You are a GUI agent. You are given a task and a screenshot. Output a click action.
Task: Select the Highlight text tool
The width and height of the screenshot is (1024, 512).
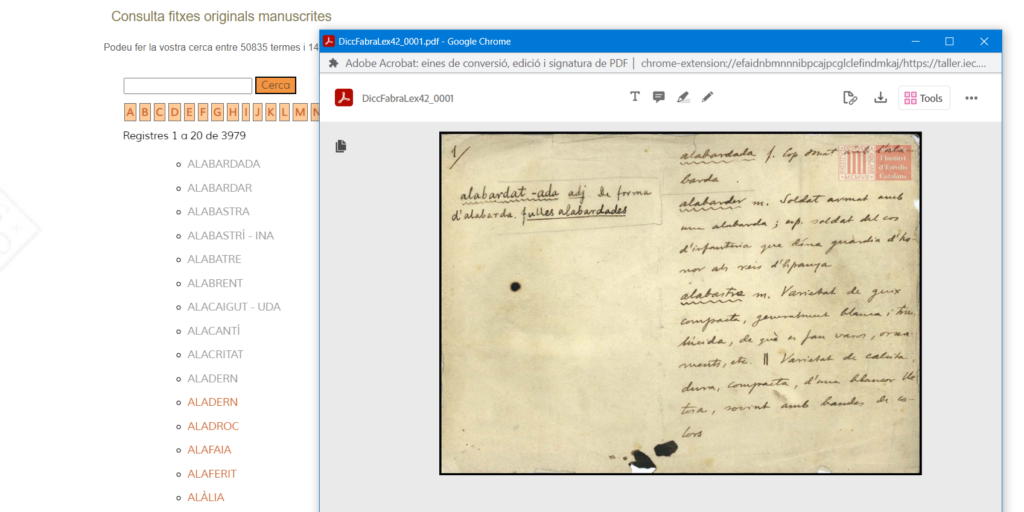[x=683, y=97]
